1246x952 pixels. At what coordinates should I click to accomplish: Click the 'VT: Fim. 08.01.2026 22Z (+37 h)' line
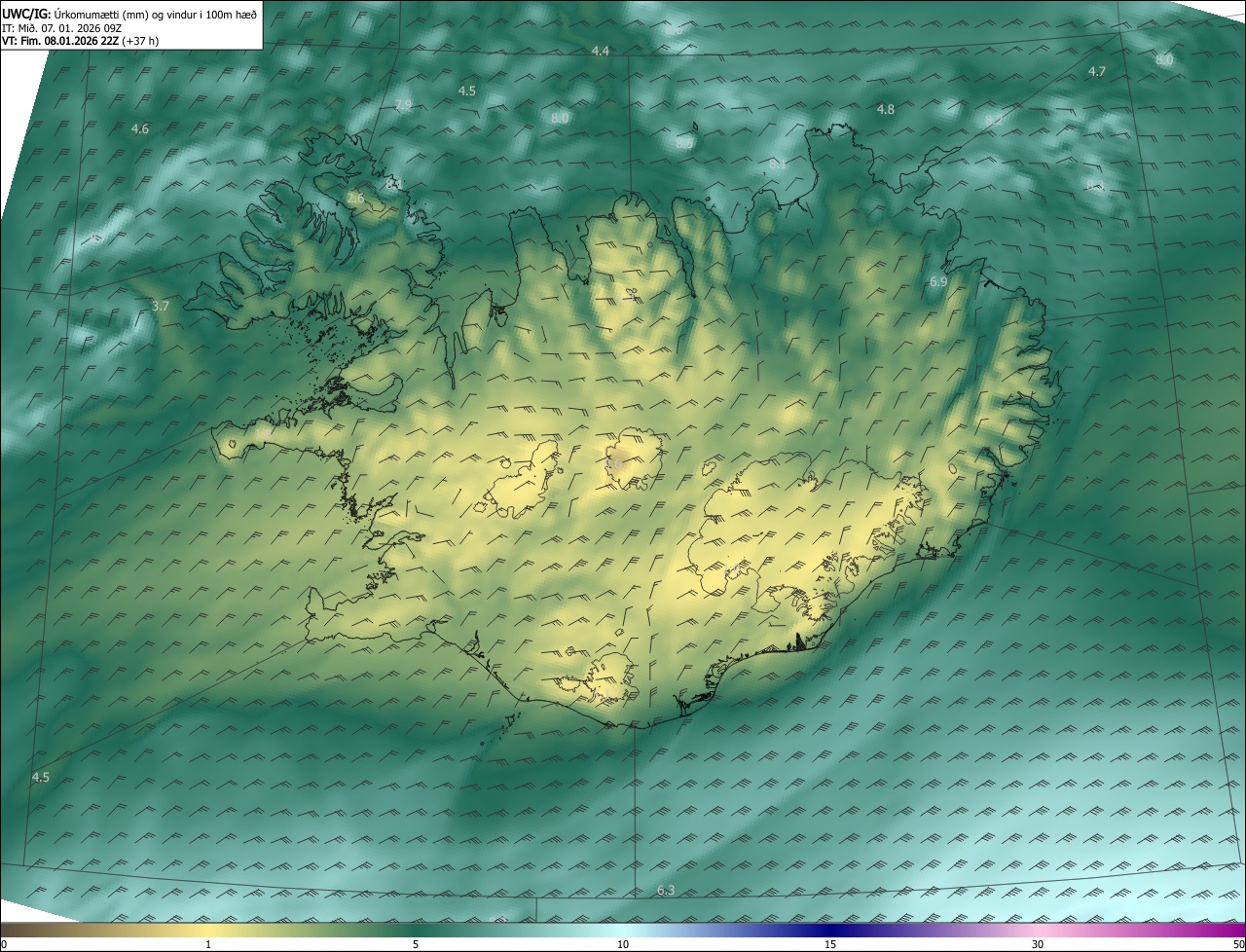(80, 41)
